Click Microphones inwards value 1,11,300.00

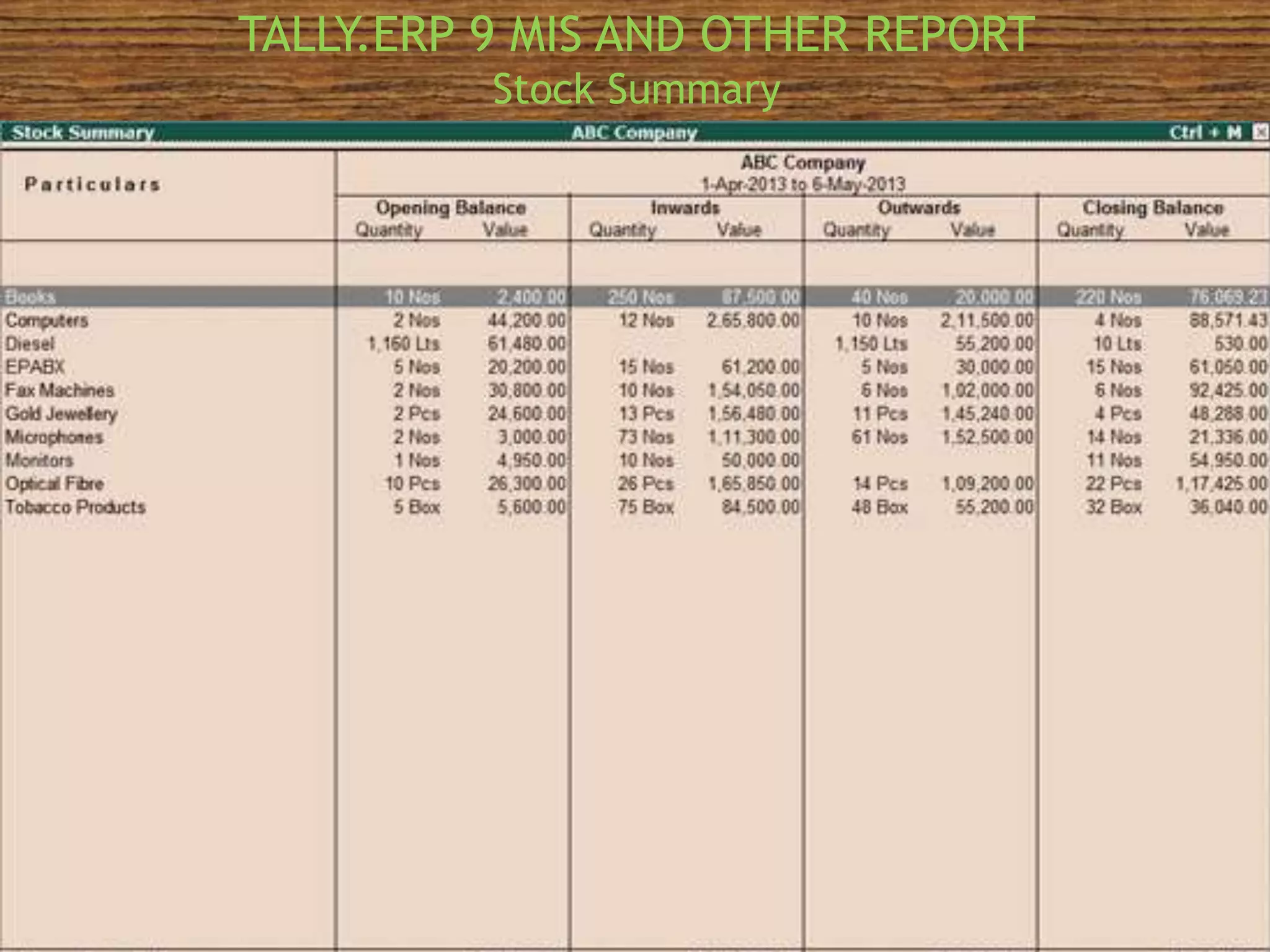click(753, 437)
